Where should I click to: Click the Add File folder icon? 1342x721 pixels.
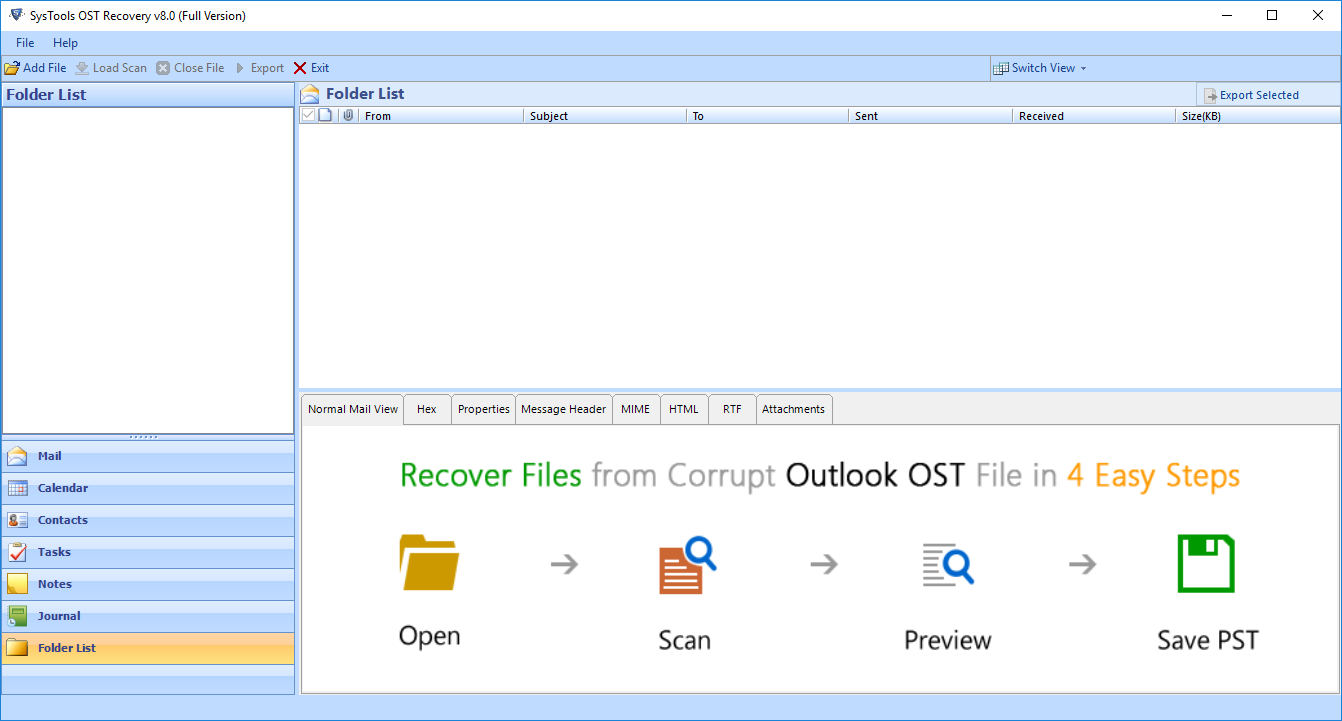[x=12, y=68]
